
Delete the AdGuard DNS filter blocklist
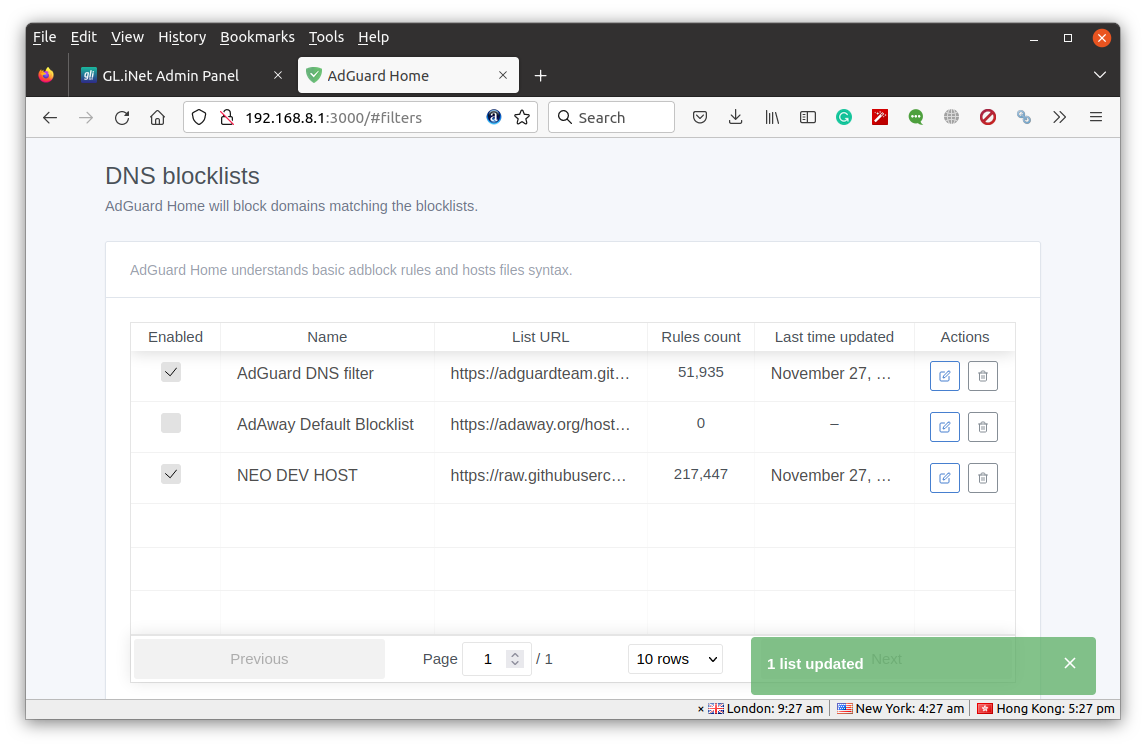click(x=982, y=376)
